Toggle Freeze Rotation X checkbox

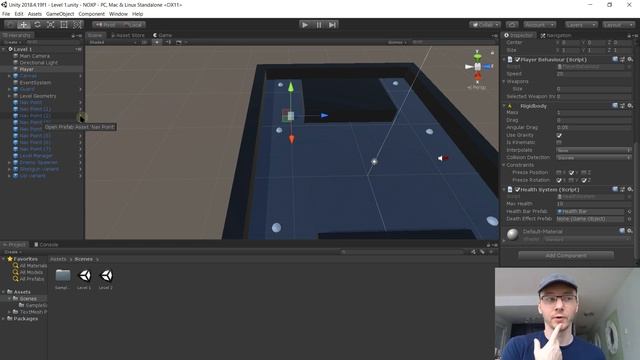tap(559, 180)
